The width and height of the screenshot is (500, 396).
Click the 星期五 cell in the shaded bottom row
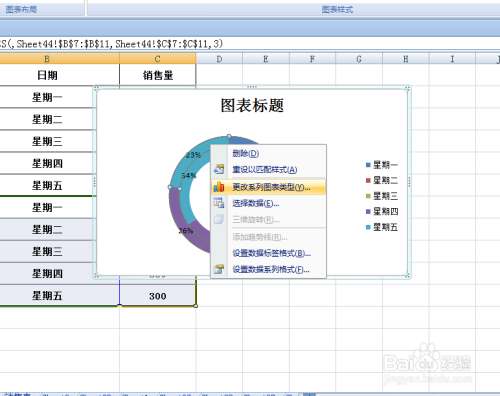pyautogui.click(x=59, y=296)
